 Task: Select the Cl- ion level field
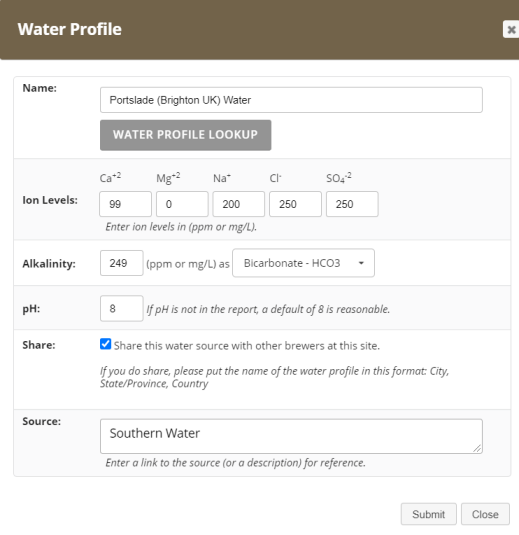(295, 204)
